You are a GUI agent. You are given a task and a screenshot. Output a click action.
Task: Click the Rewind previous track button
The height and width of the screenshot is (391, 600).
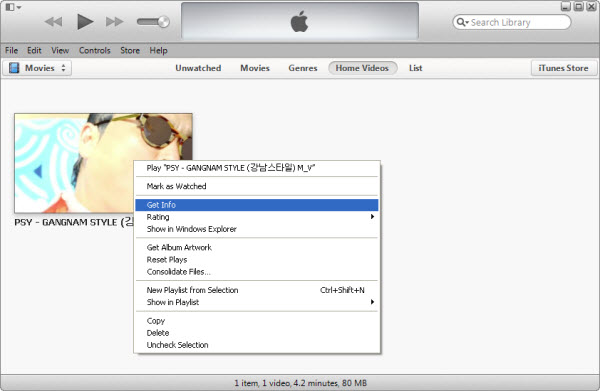53,22
